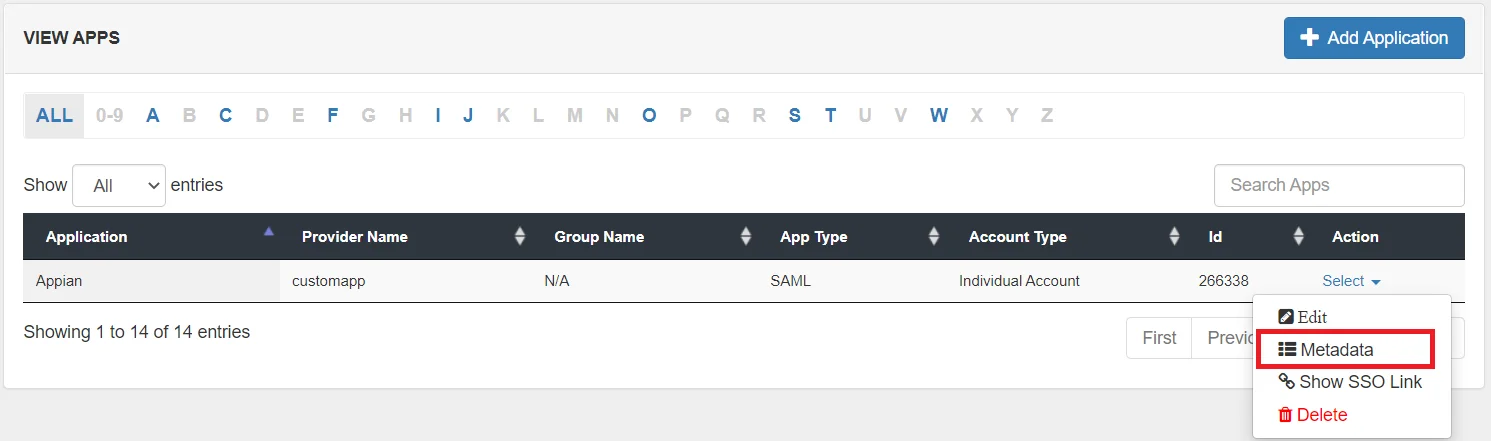
Task: Filter apps starting with letter W
Action: 938,115
